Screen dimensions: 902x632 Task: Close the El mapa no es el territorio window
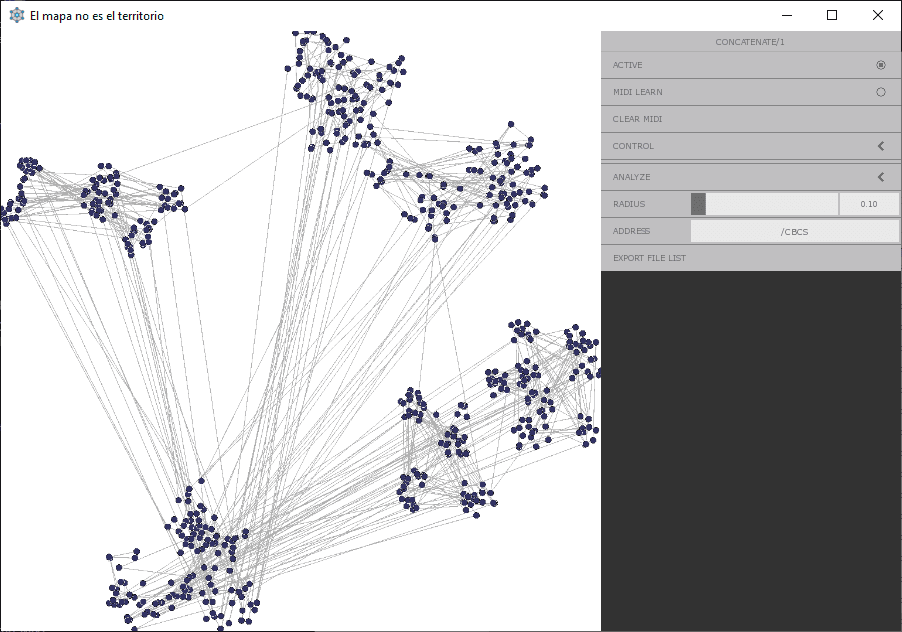pos(878,15)
